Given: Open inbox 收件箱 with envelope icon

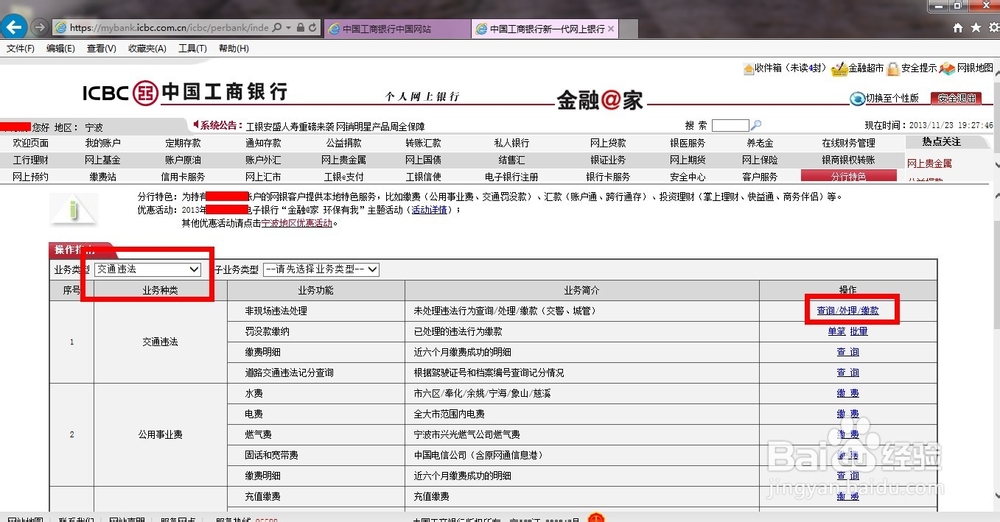Looking at the screenshot, I should pos(784,68).
